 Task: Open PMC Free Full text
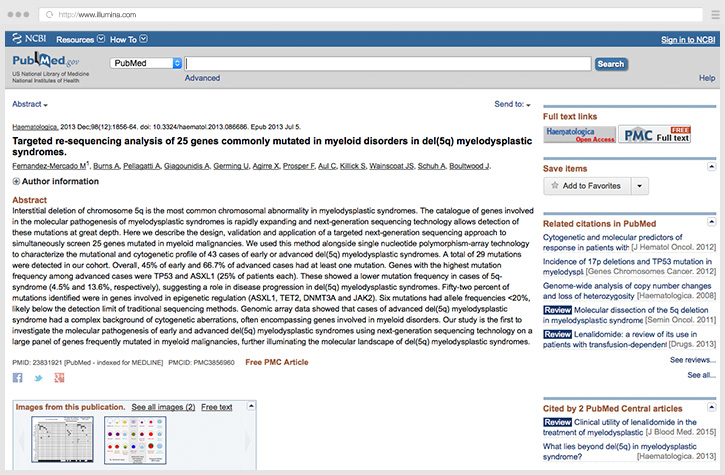656,133
